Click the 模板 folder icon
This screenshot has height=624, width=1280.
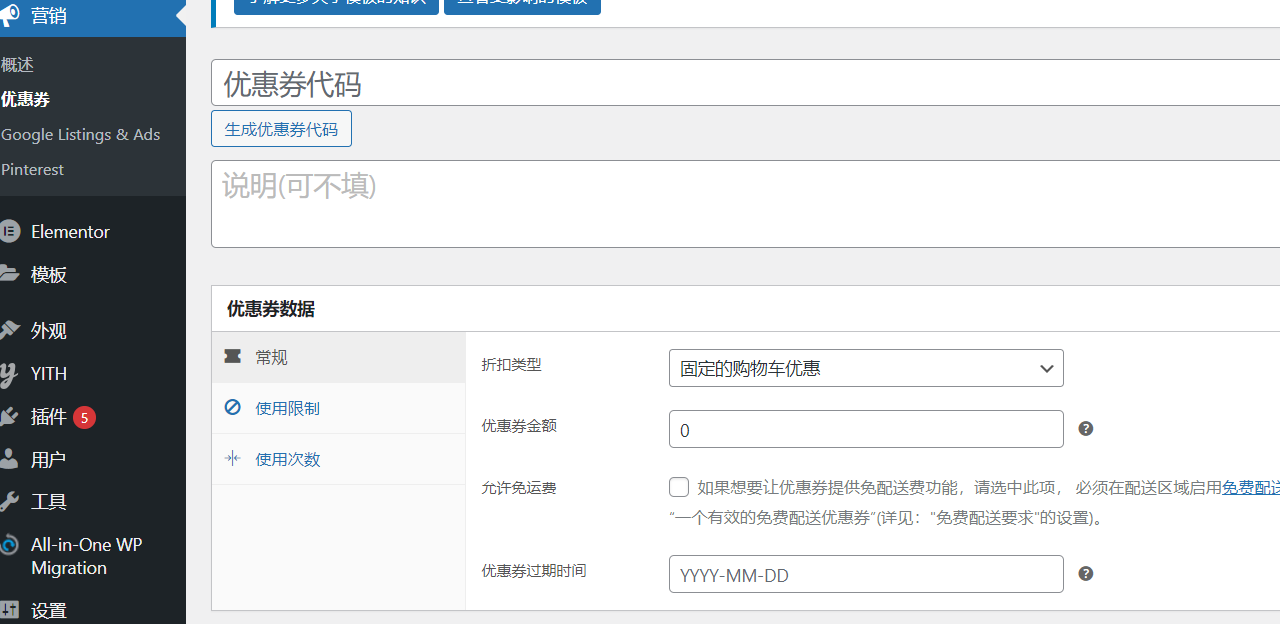tap(9, 274)
